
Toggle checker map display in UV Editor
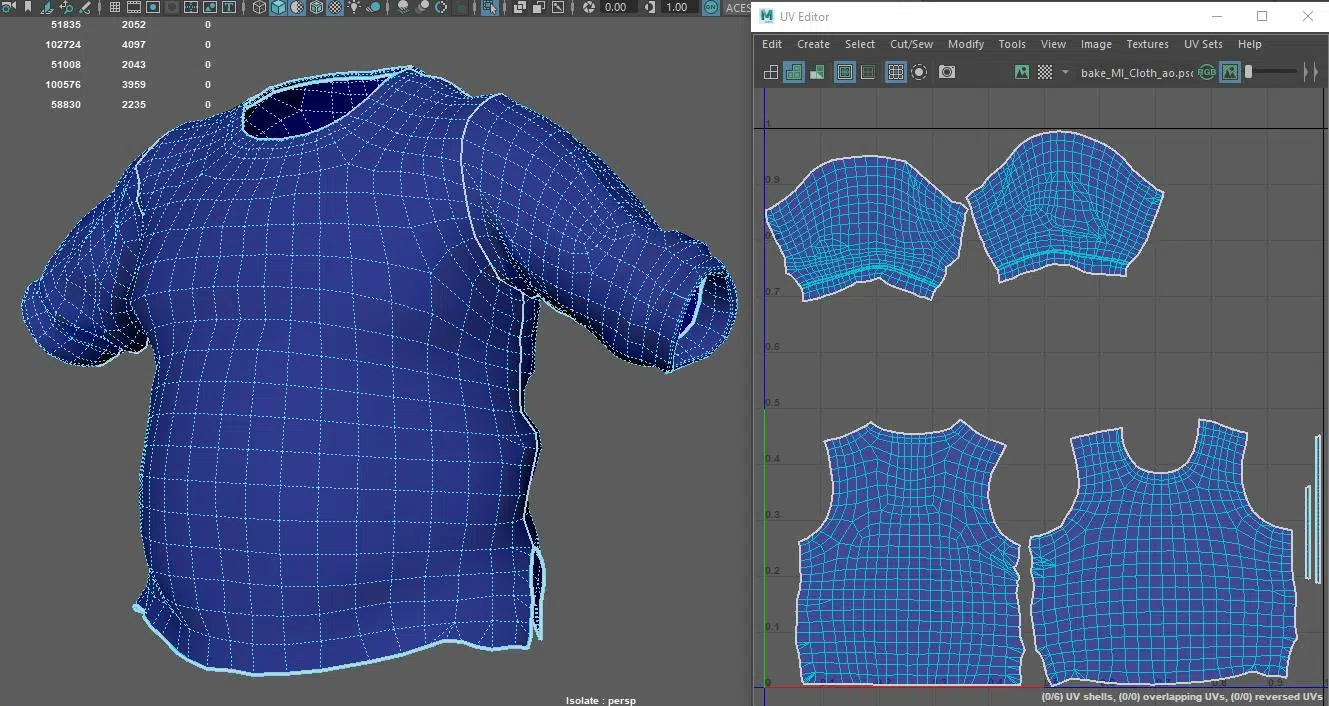1045,72
